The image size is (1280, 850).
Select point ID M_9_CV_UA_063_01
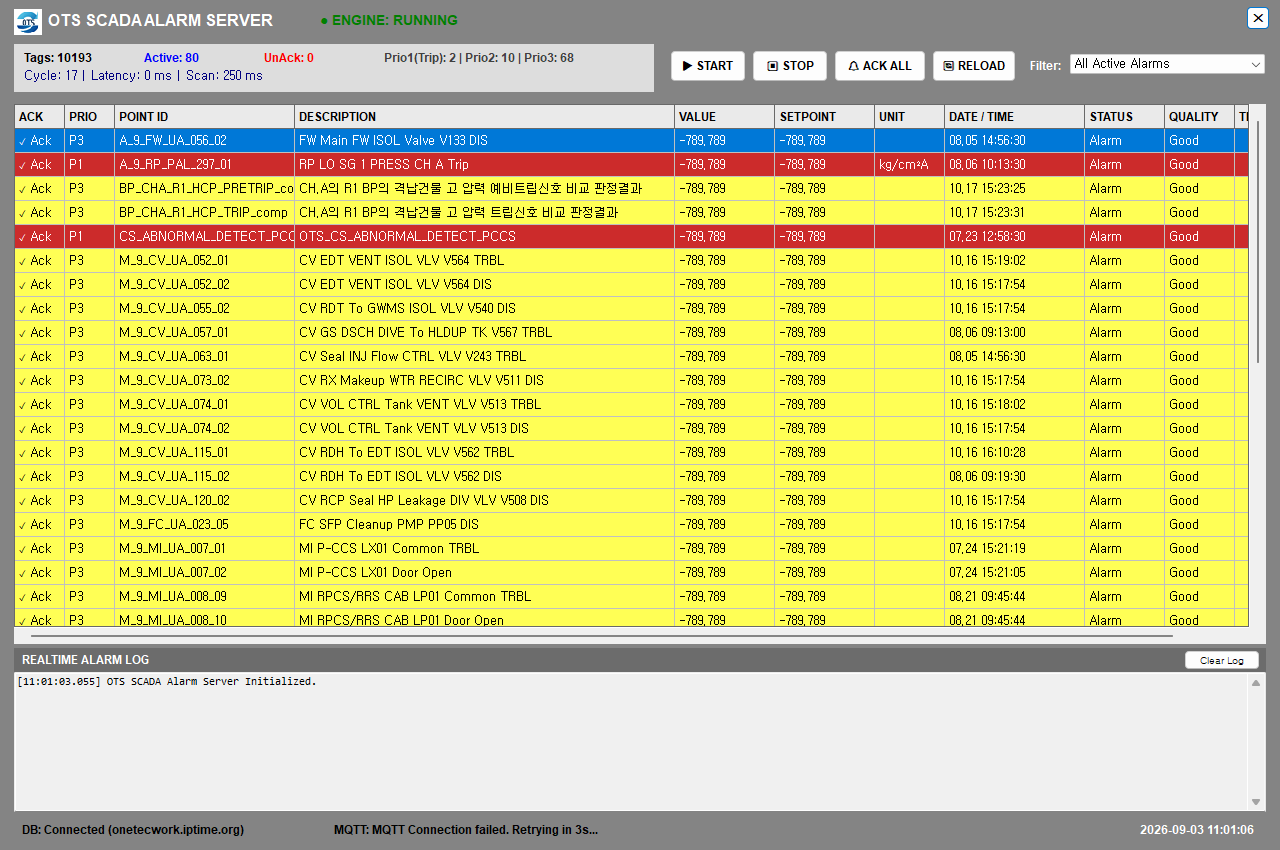pos(205,357)
